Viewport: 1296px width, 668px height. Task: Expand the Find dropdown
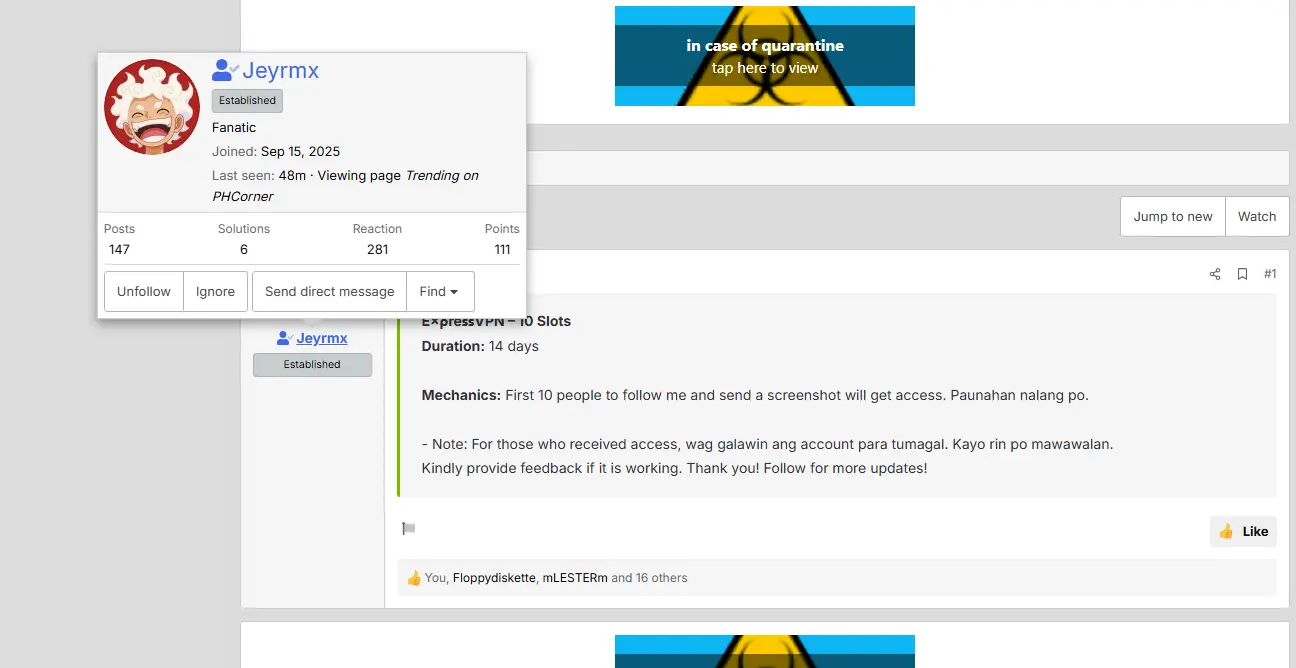(439, 291)
